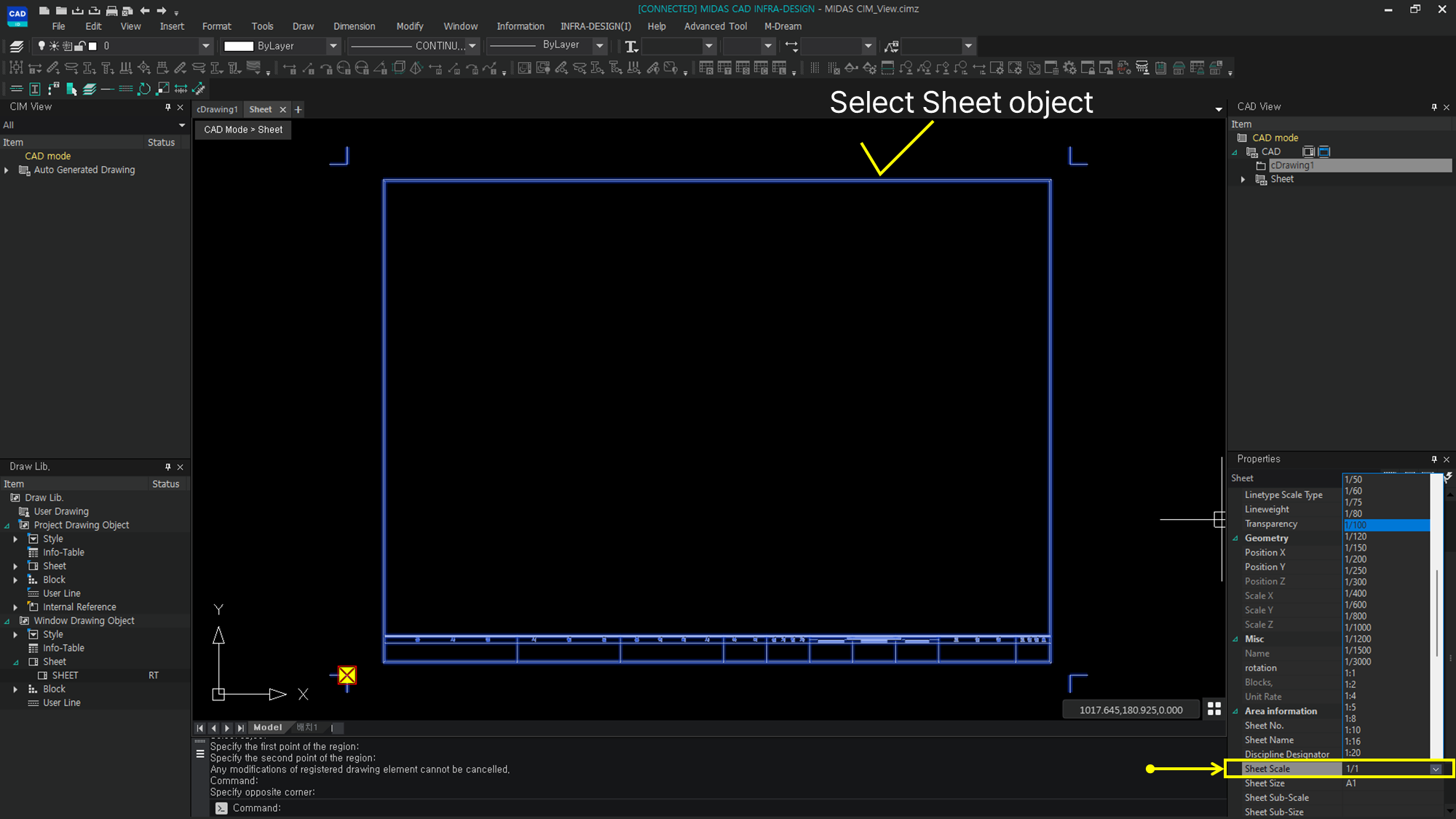Click the Print icon in the quick access bar
Screen dimensions: 1456x819
click(x=111, y=10)
